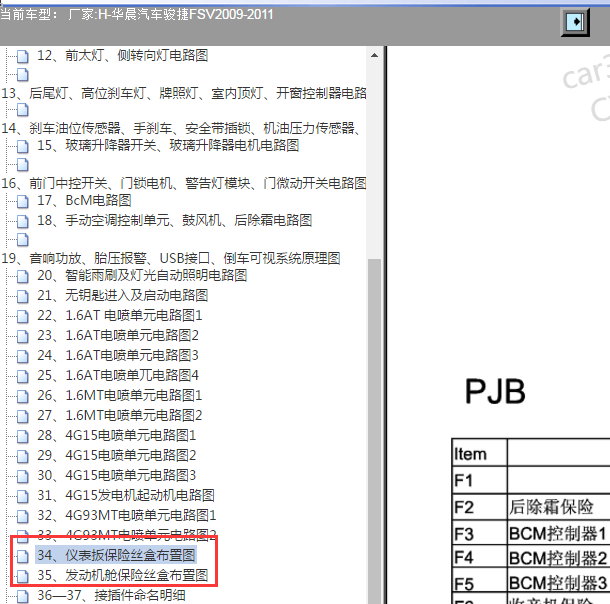
Task: Select 29、4G15电喷单元电路图2
Action: (x=117, y=455)
